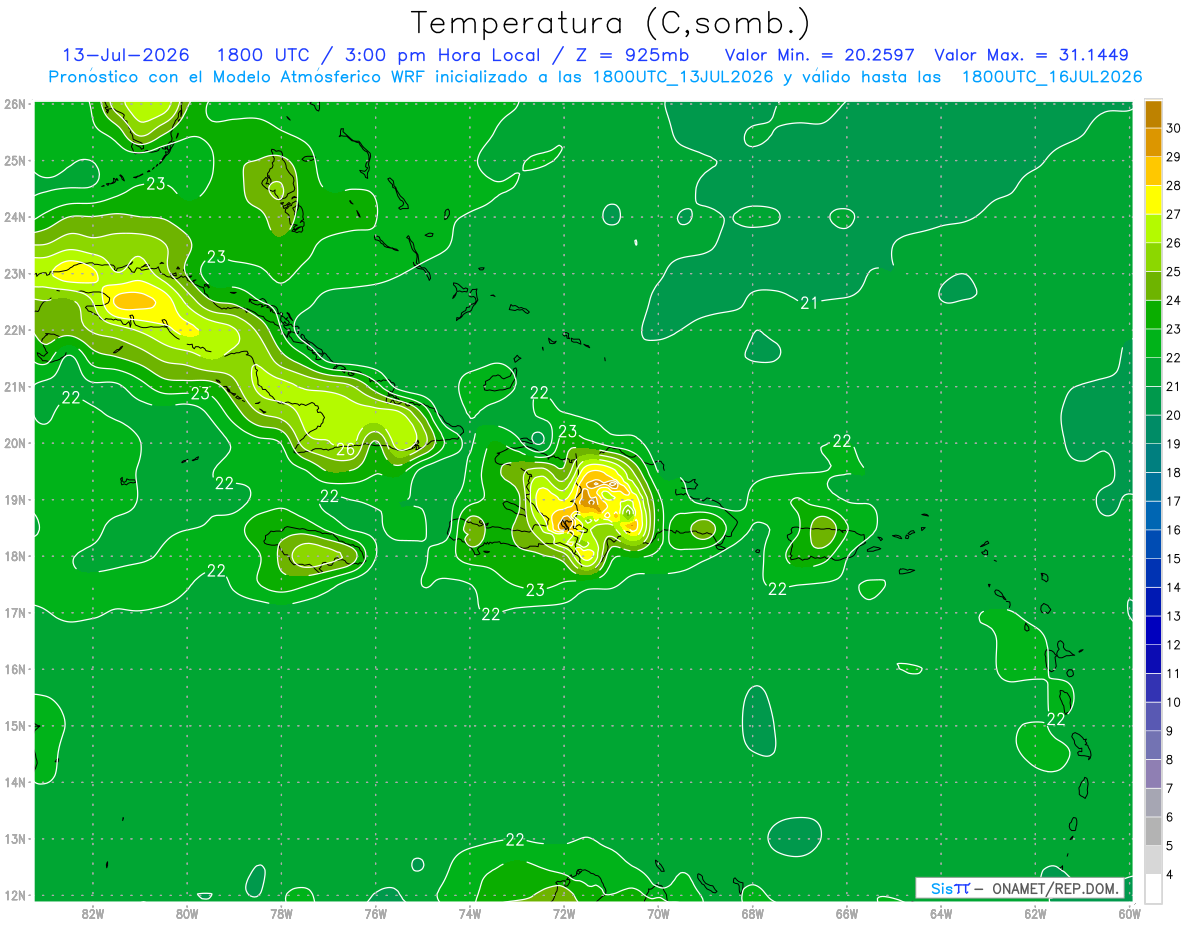
Task: Click the 'Sisπ' logo in the credit box
Action: click(x=949, y=888)
